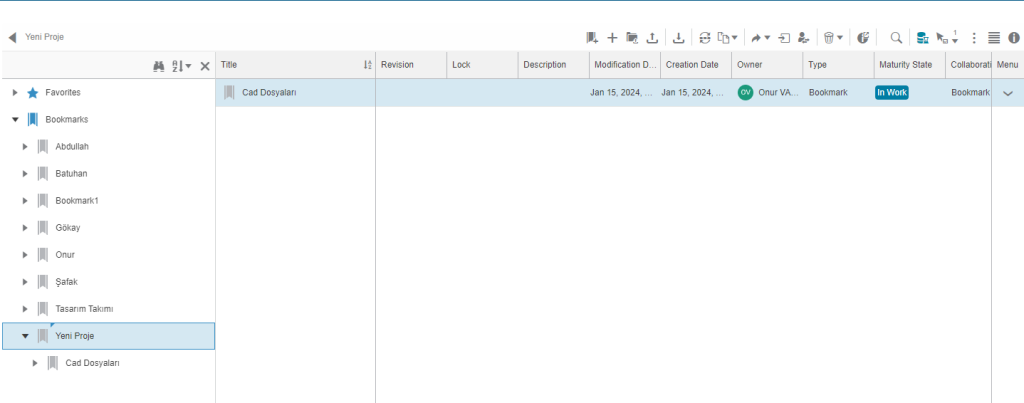
Task: Click the In Work maturity state badge
Action: click(891, 93)
